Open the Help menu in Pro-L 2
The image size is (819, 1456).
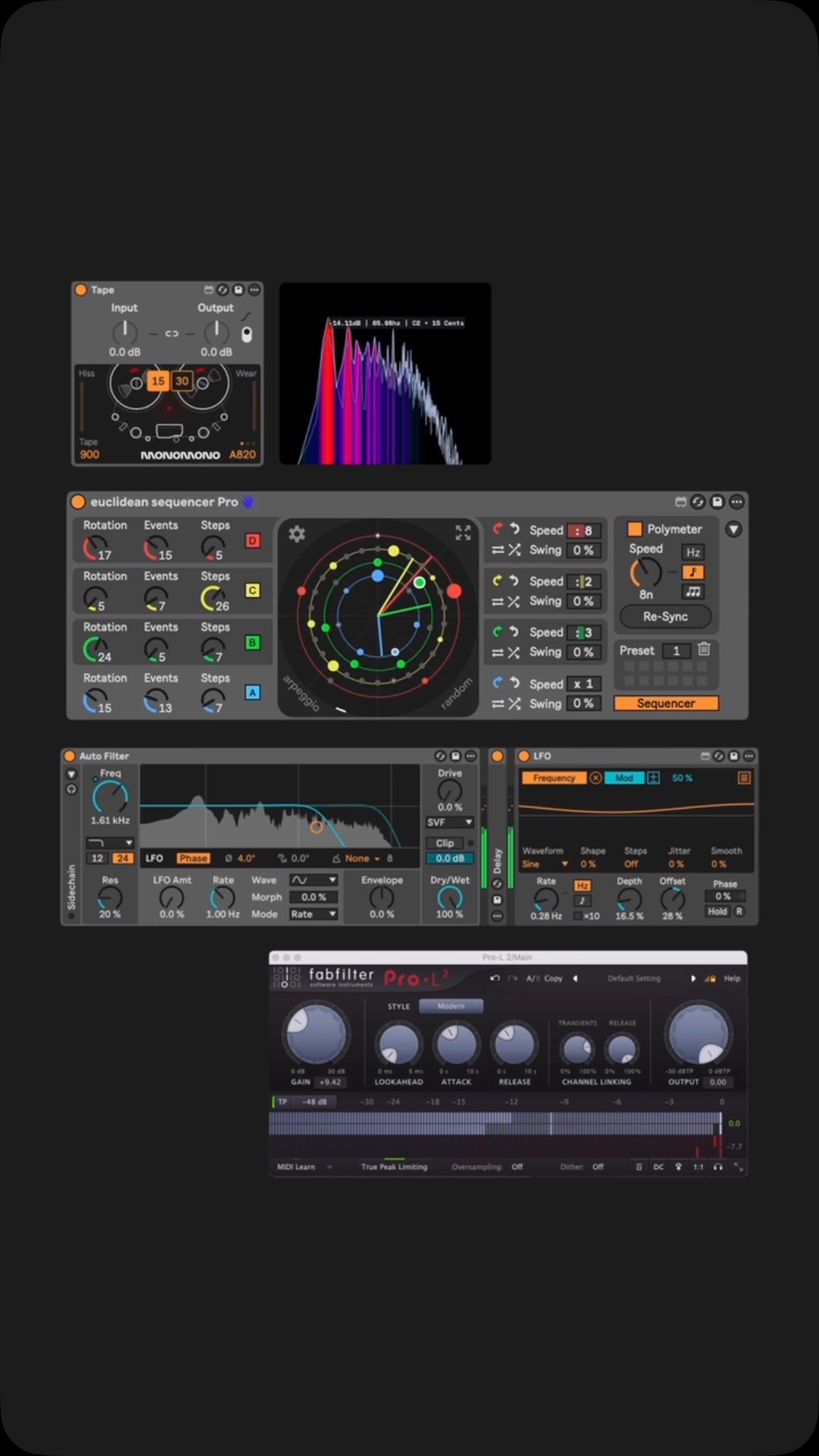point(732,978)
